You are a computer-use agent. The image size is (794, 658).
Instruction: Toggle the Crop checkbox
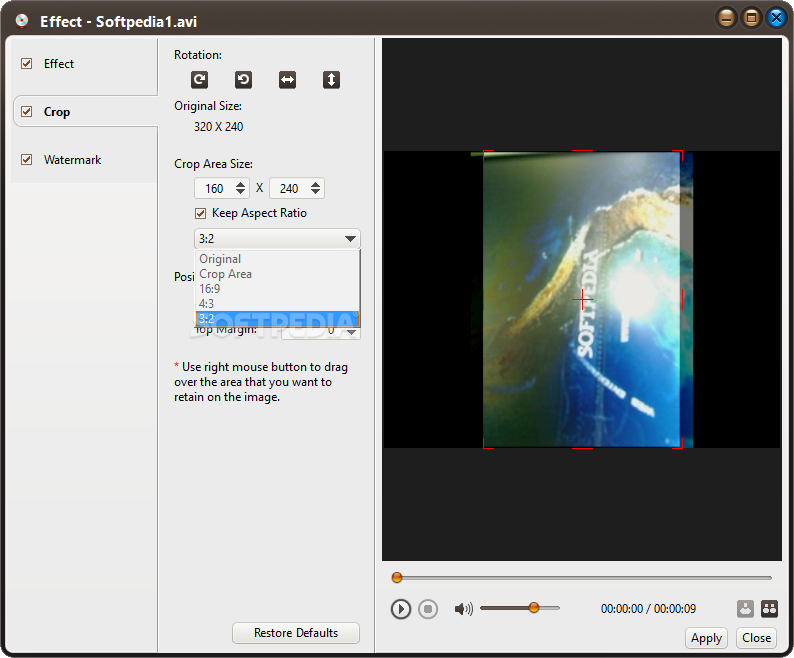tap(27, 111)
